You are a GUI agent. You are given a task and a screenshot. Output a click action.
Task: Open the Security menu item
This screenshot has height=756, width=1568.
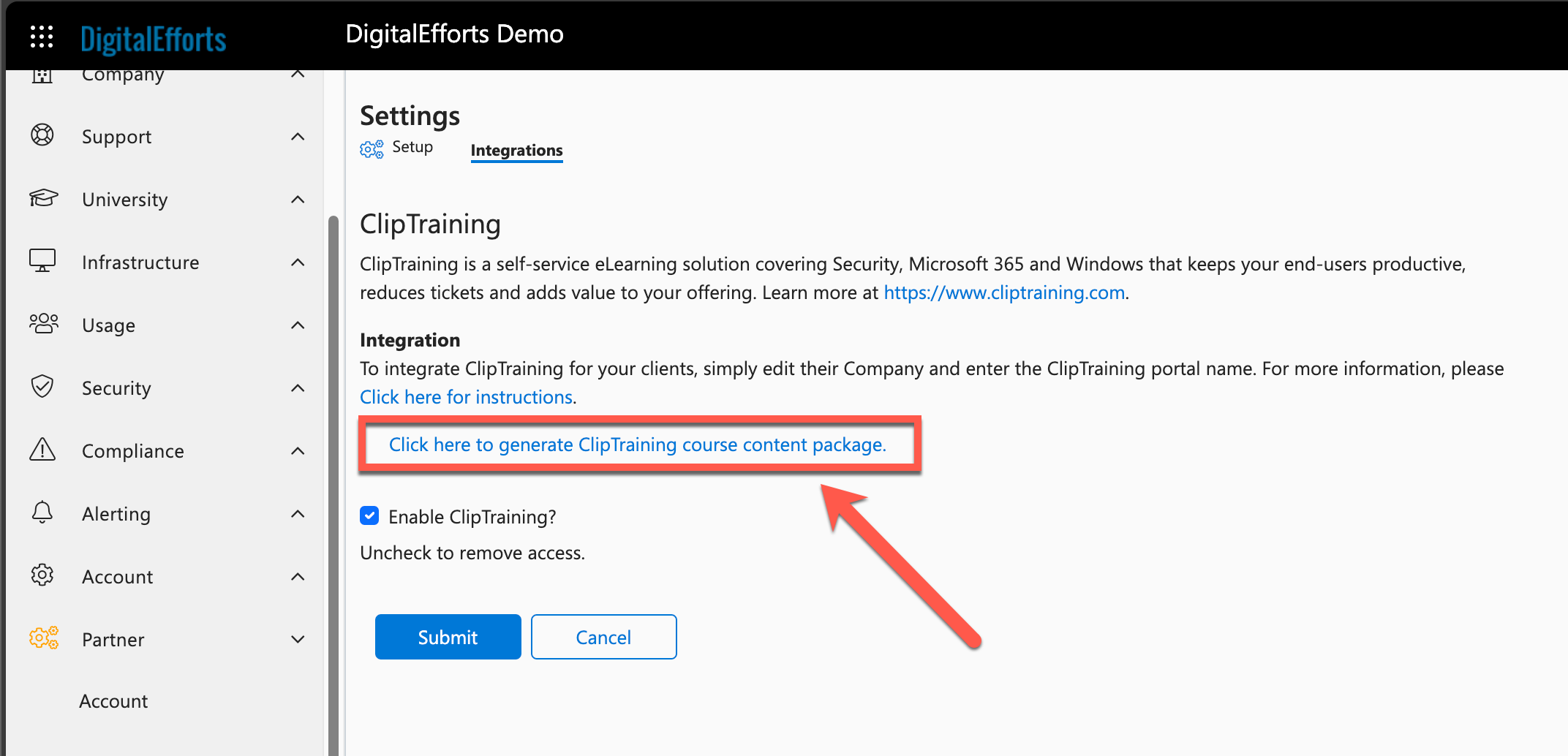coord(116,388)
